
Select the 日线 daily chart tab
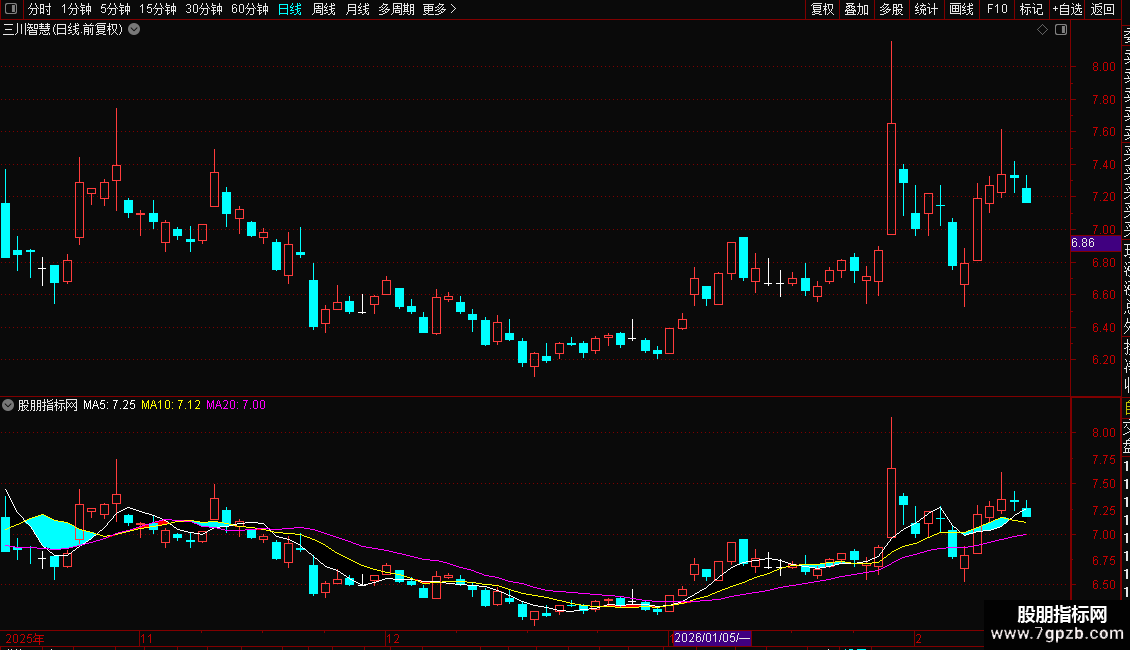[x=290, y=9]
